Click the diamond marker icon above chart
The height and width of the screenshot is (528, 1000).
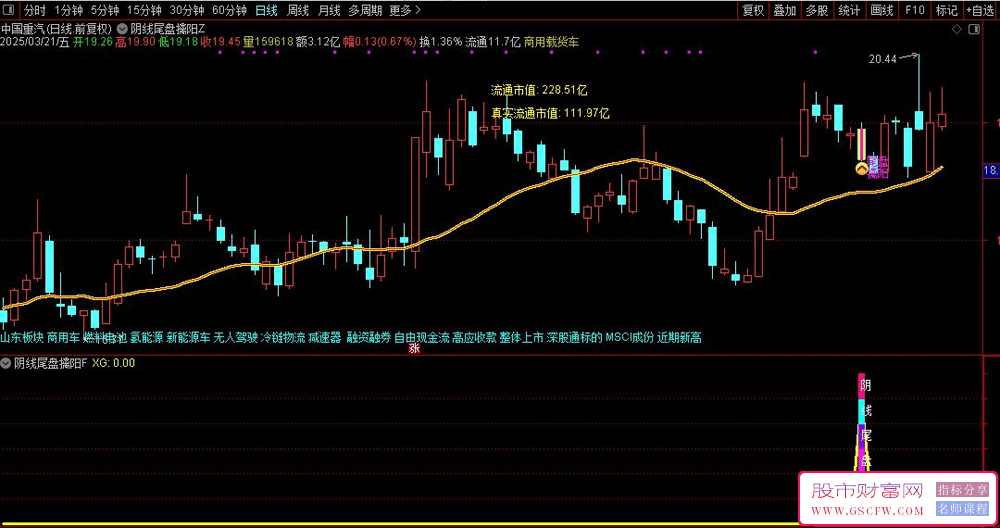(956, 29)
